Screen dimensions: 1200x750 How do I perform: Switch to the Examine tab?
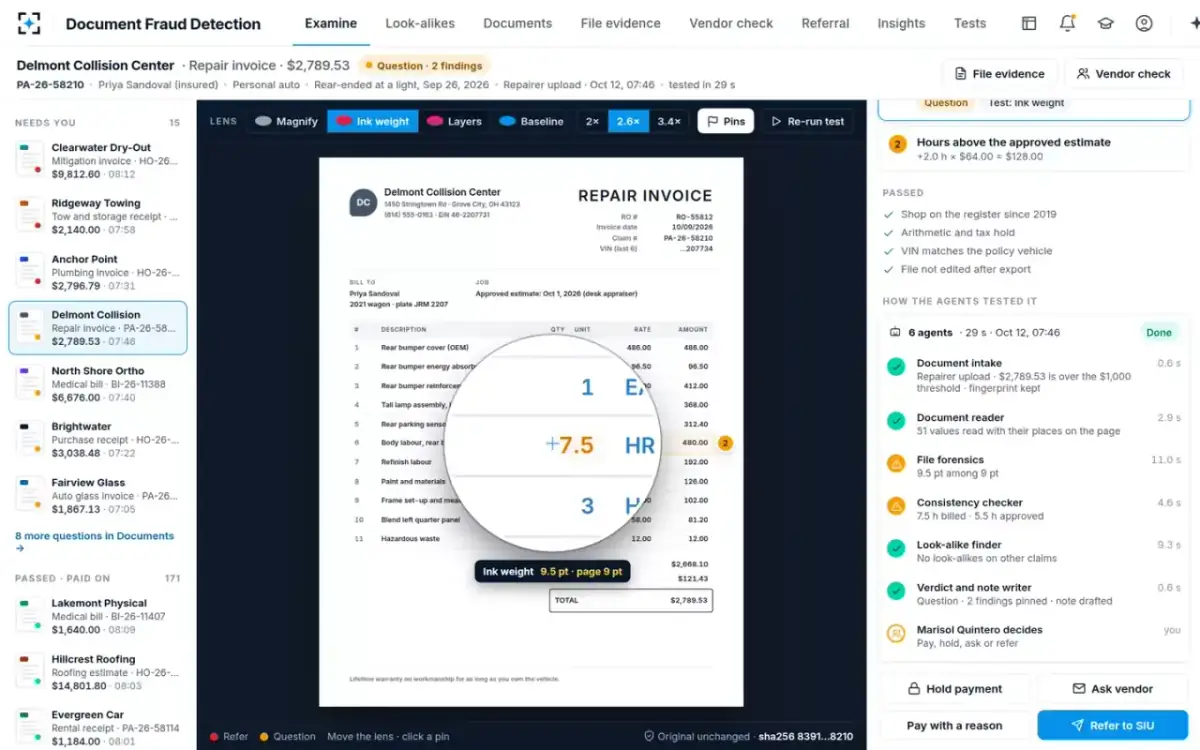click(331, 23)
